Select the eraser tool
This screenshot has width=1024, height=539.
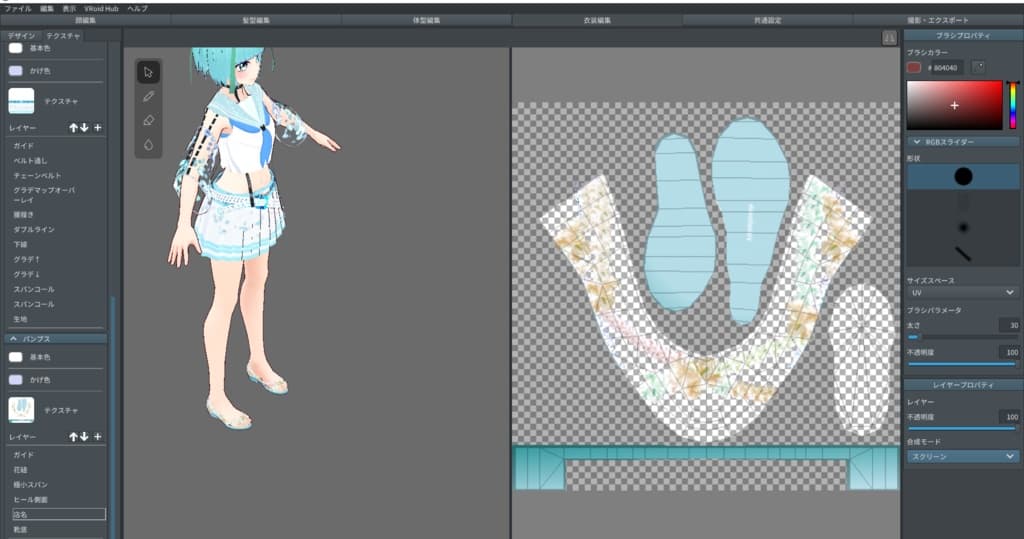(148, 120)
